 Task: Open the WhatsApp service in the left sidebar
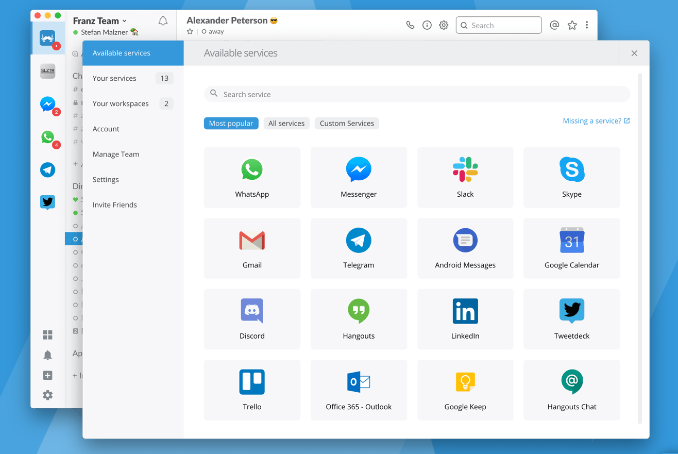pos(48,137)
